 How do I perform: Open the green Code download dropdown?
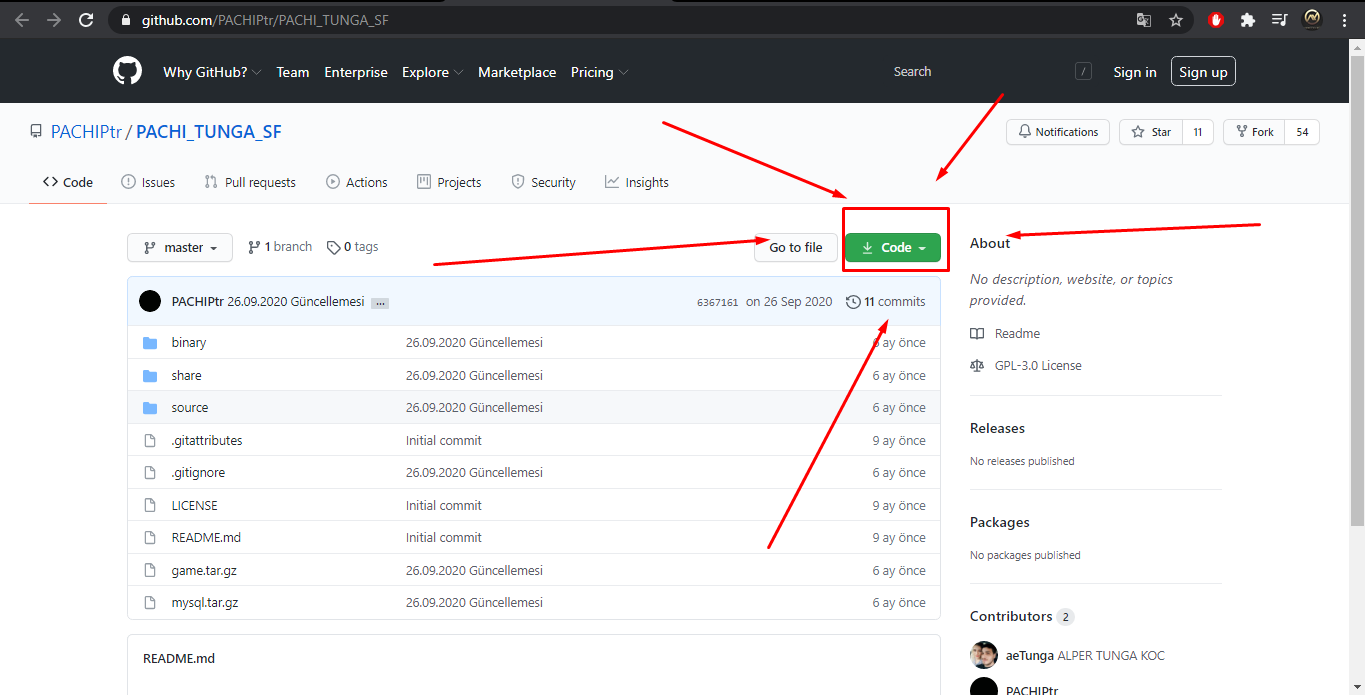[x=893, y=248]
